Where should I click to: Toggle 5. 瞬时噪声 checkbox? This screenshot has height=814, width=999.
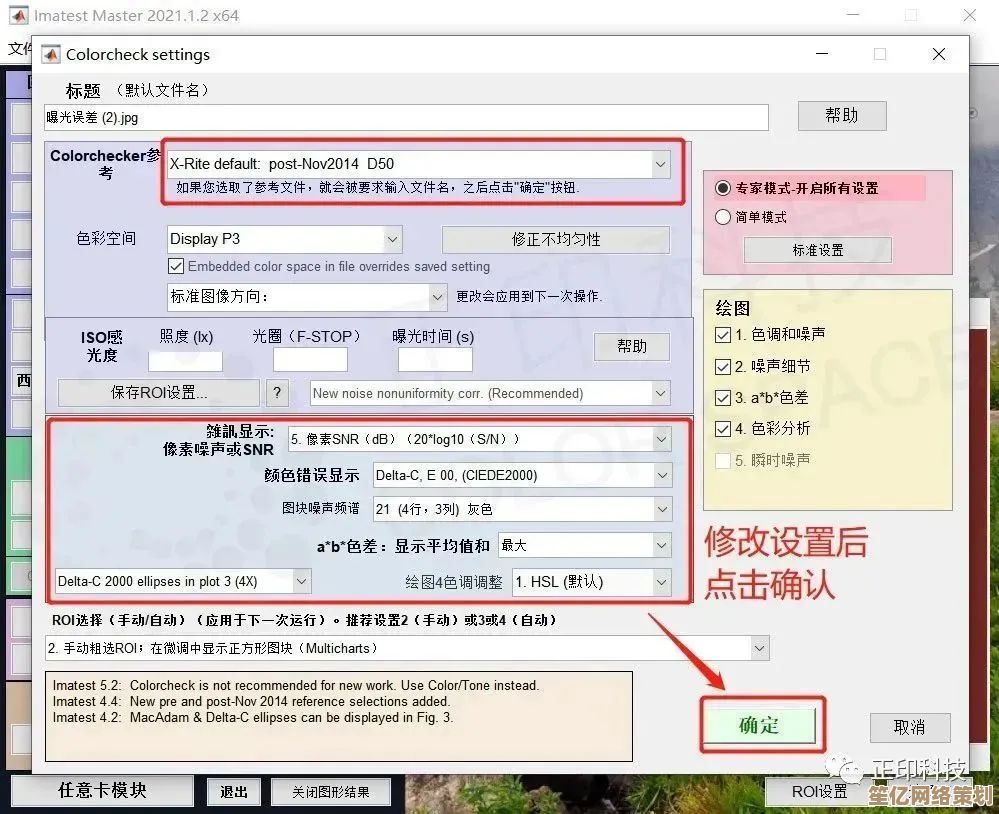722,461
